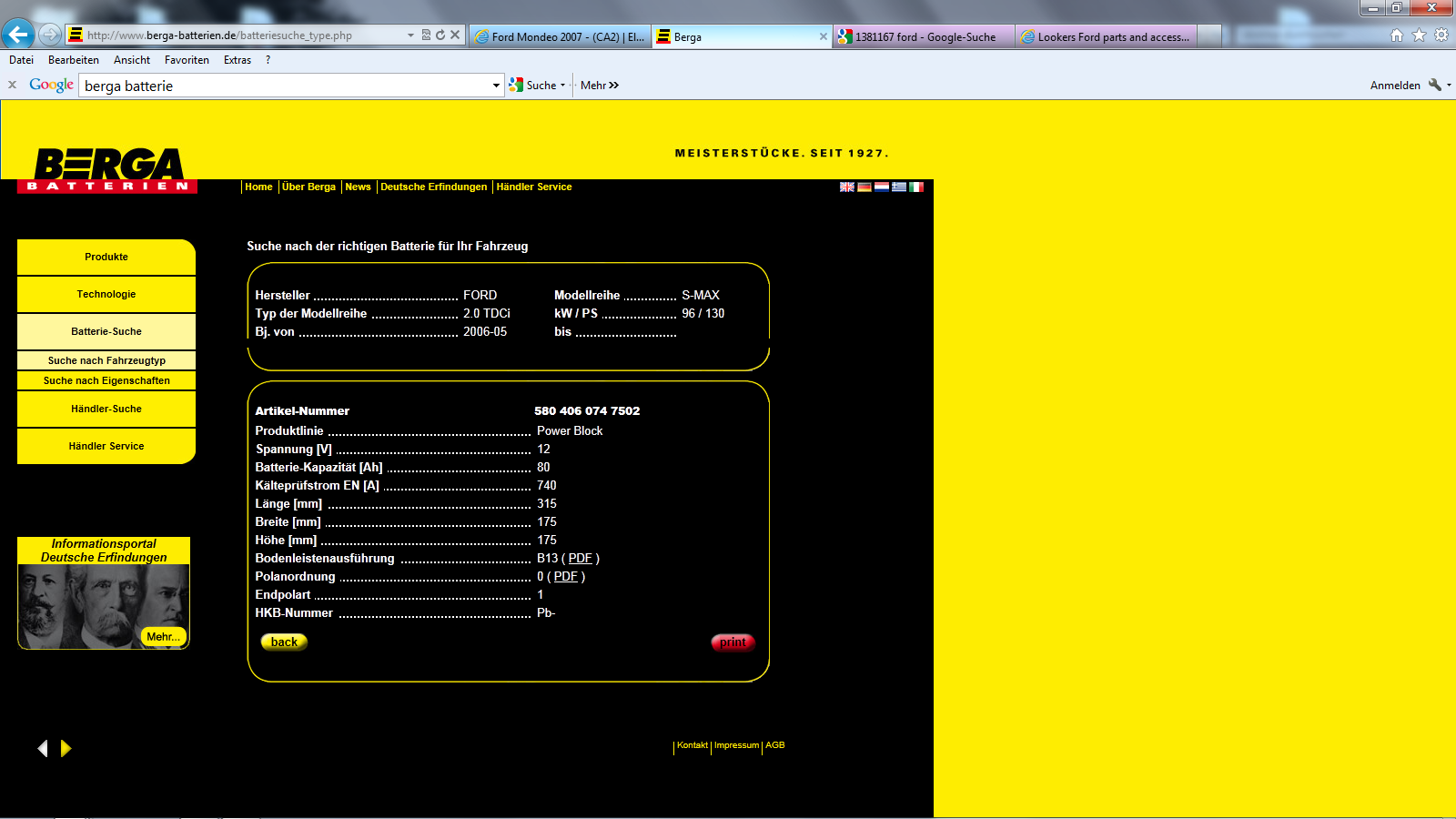Click the Dutch flag icon

pyautogui.click(x=882, y=187)
